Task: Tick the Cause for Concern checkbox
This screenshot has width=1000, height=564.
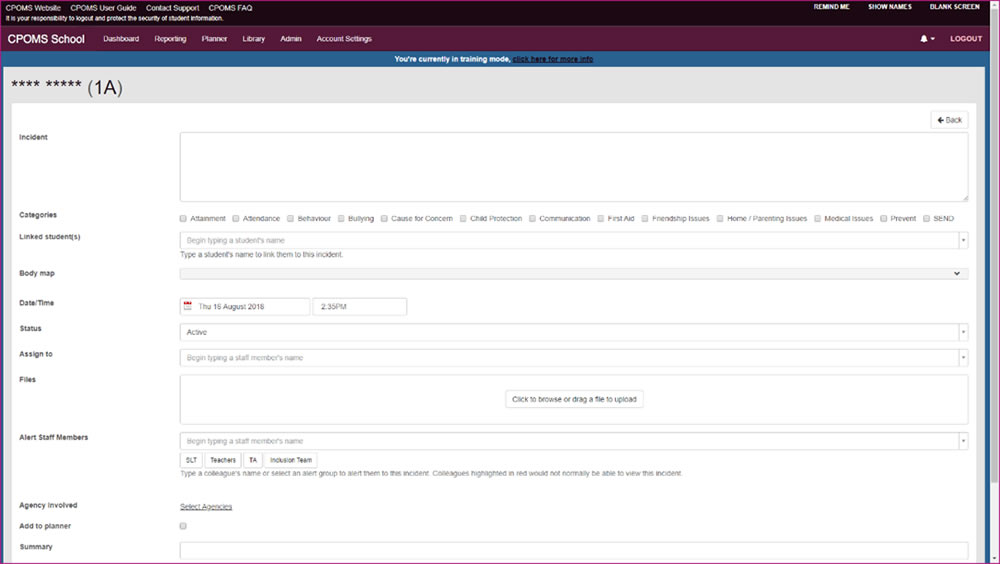Action: click(x=384, y=218)
